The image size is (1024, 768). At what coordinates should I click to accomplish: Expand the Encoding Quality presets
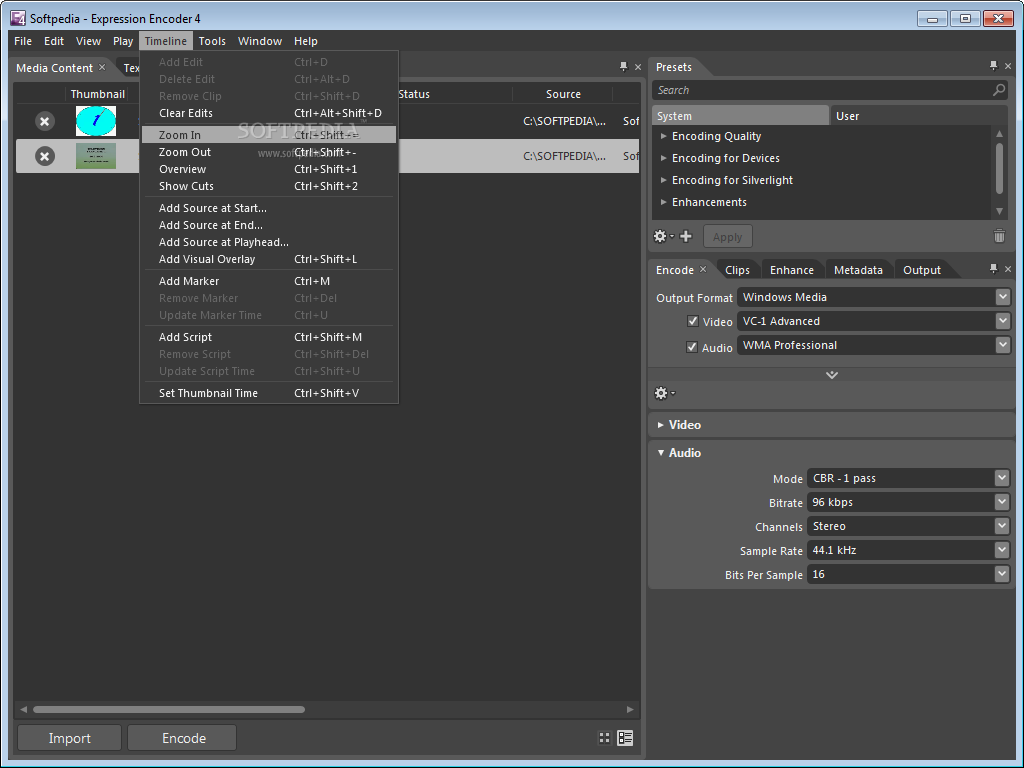664,136
